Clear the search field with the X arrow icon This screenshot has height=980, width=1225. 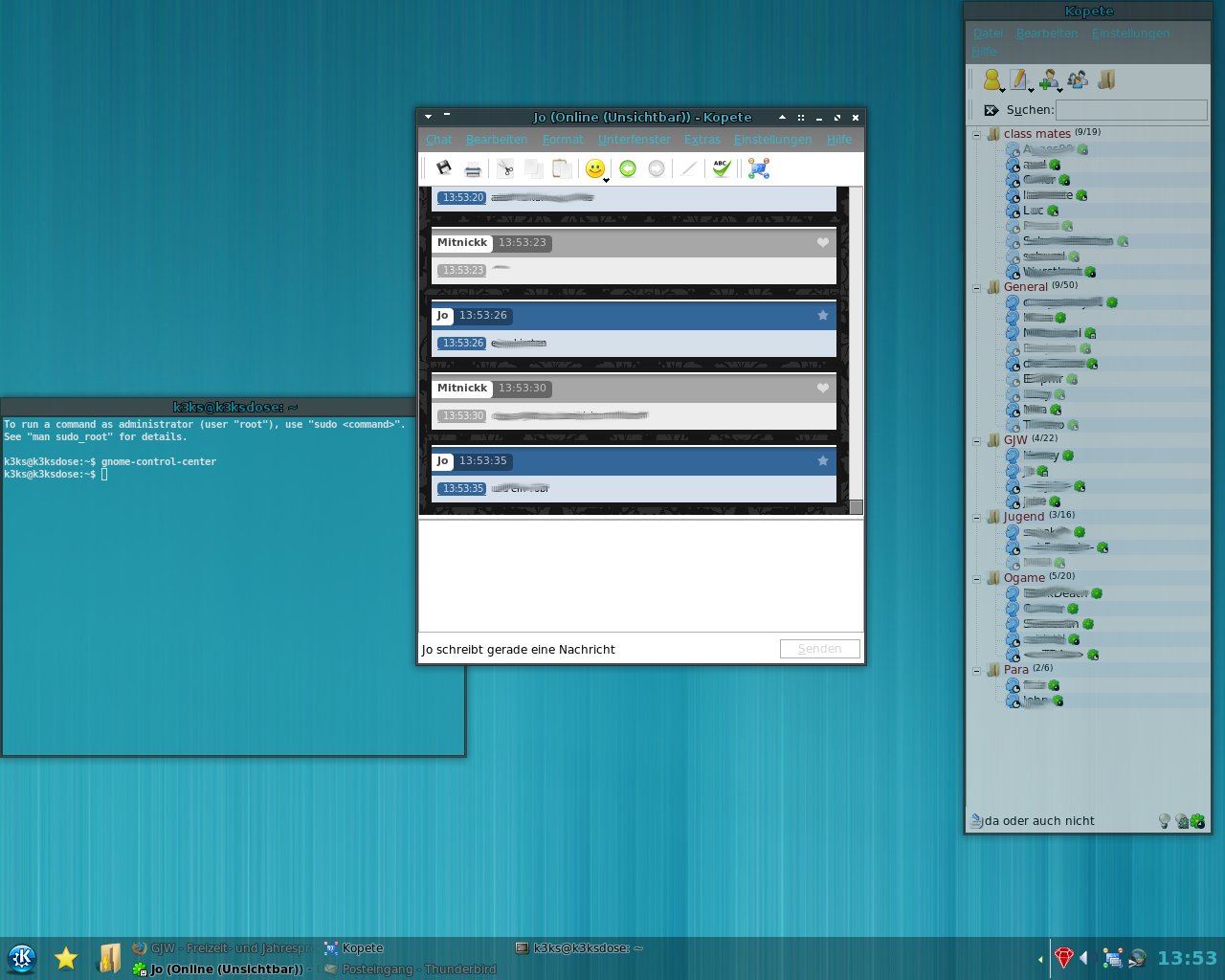pyautogui.click(x=991, y=110)
